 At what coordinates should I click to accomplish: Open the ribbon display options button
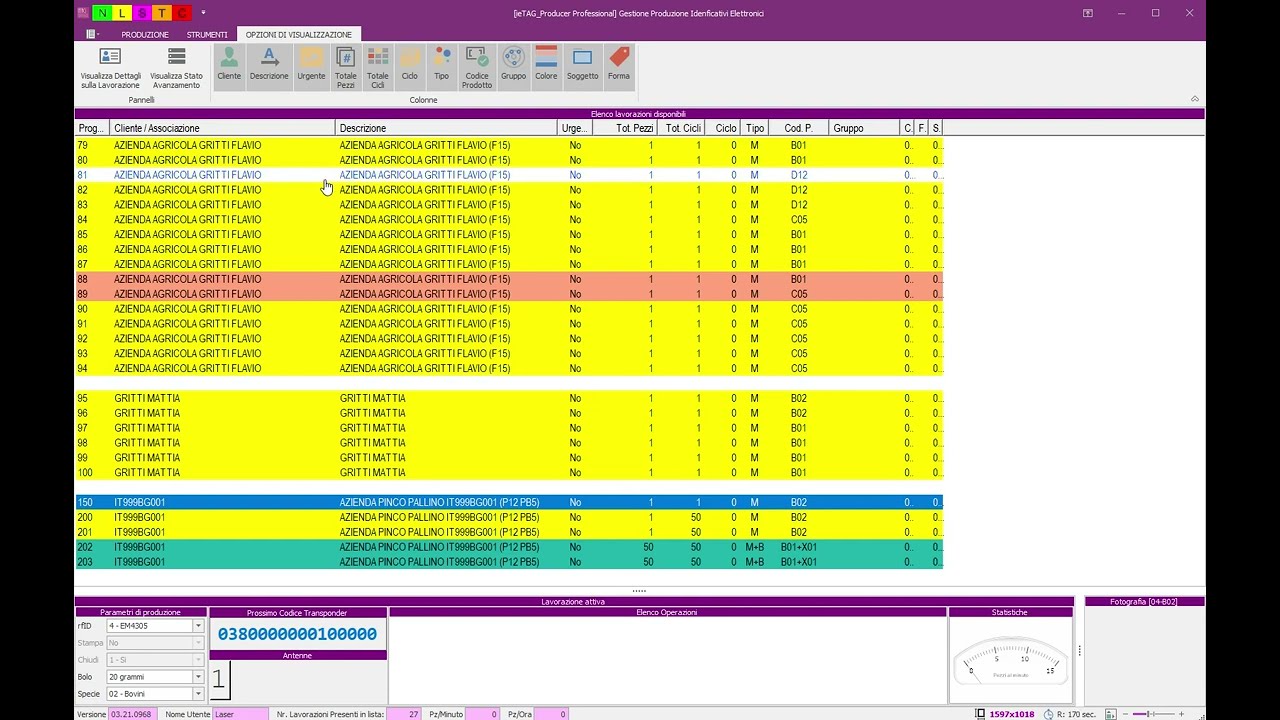pos(1087,13)
